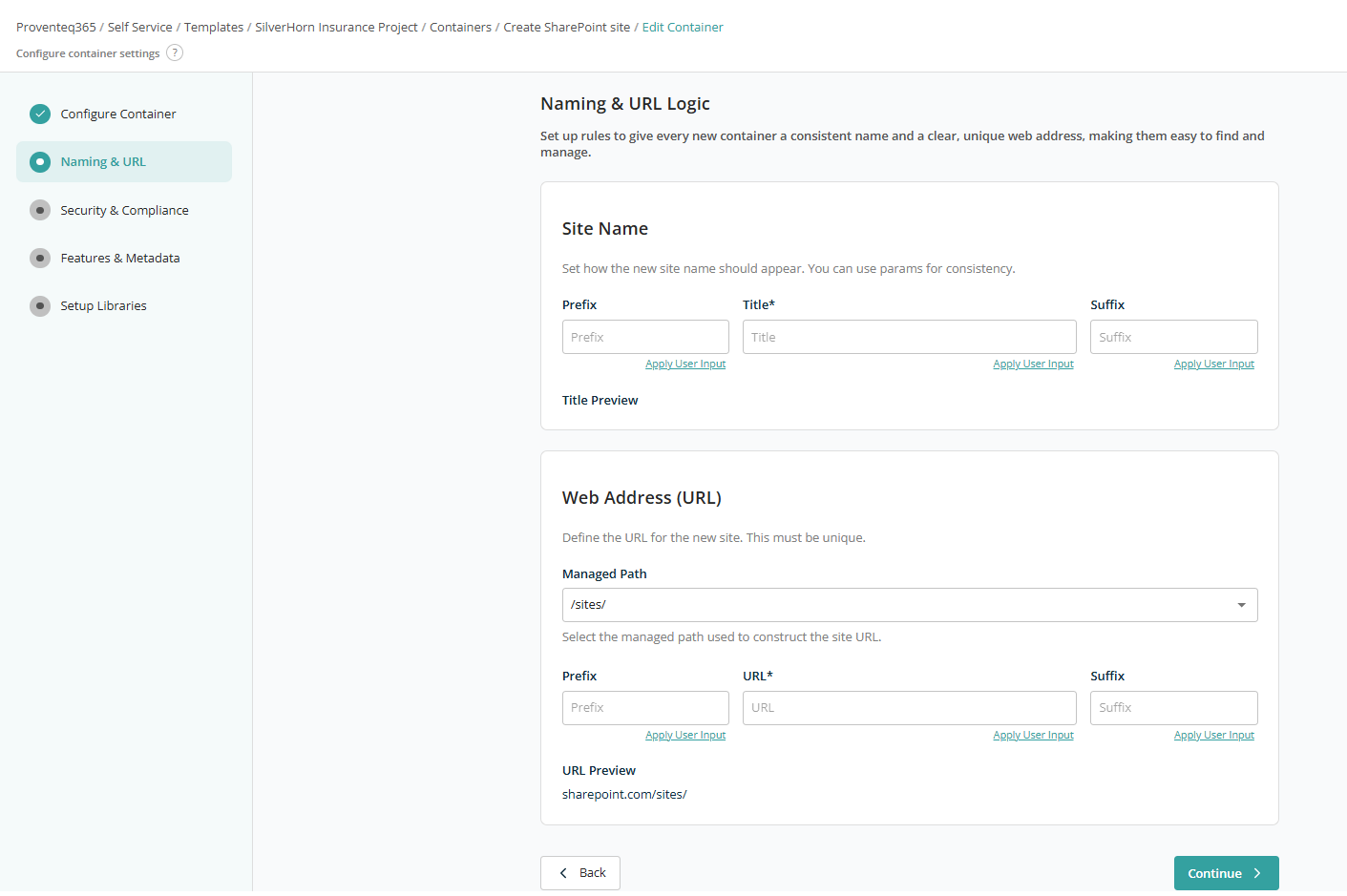This screenshot has width=1347, height=896.
Task: Click Apply User Input under the Title field
Action: pyautogui.click(x=1033, y=365)
